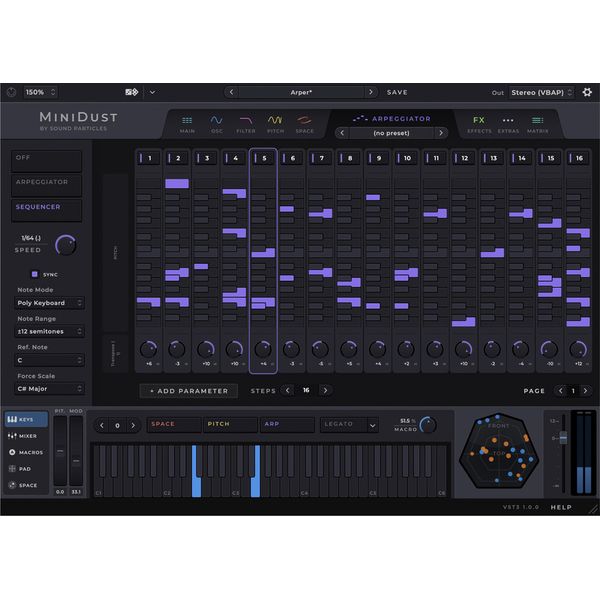This screenshot has width=600, height=600.
Task: Set mode to ARPEGGIATOR
Action: [47, 186]
